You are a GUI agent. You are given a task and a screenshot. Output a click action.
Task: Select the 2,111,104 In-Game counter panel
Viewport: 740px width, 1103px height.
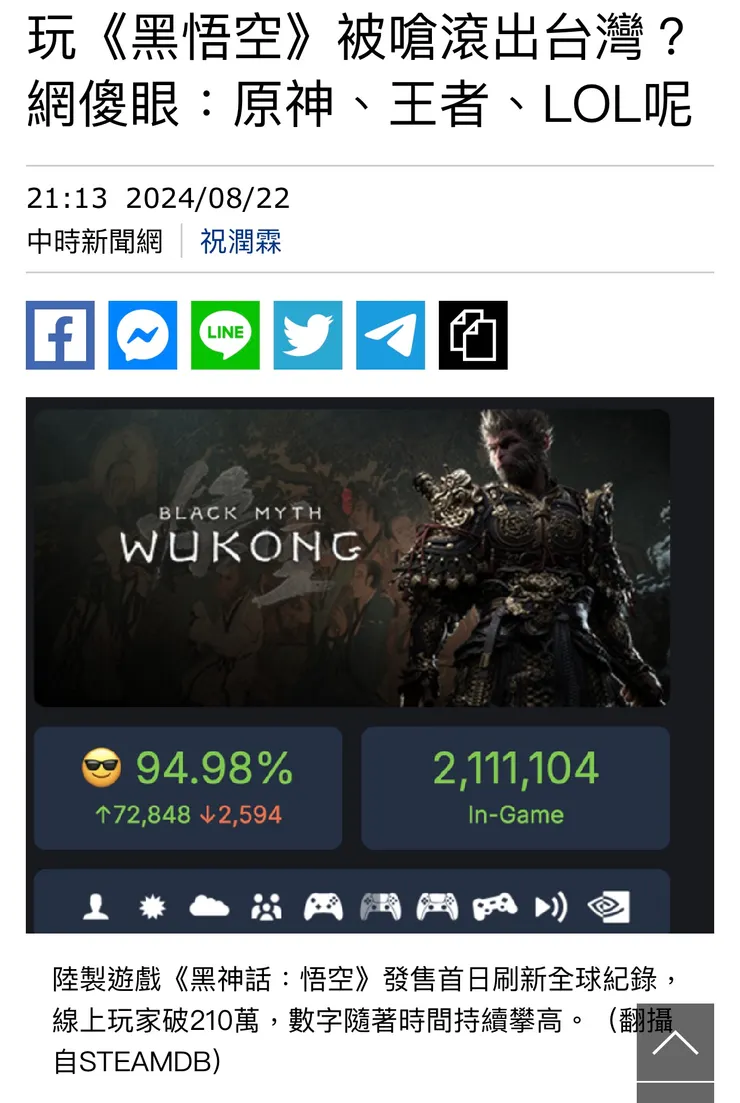(516, 788)
